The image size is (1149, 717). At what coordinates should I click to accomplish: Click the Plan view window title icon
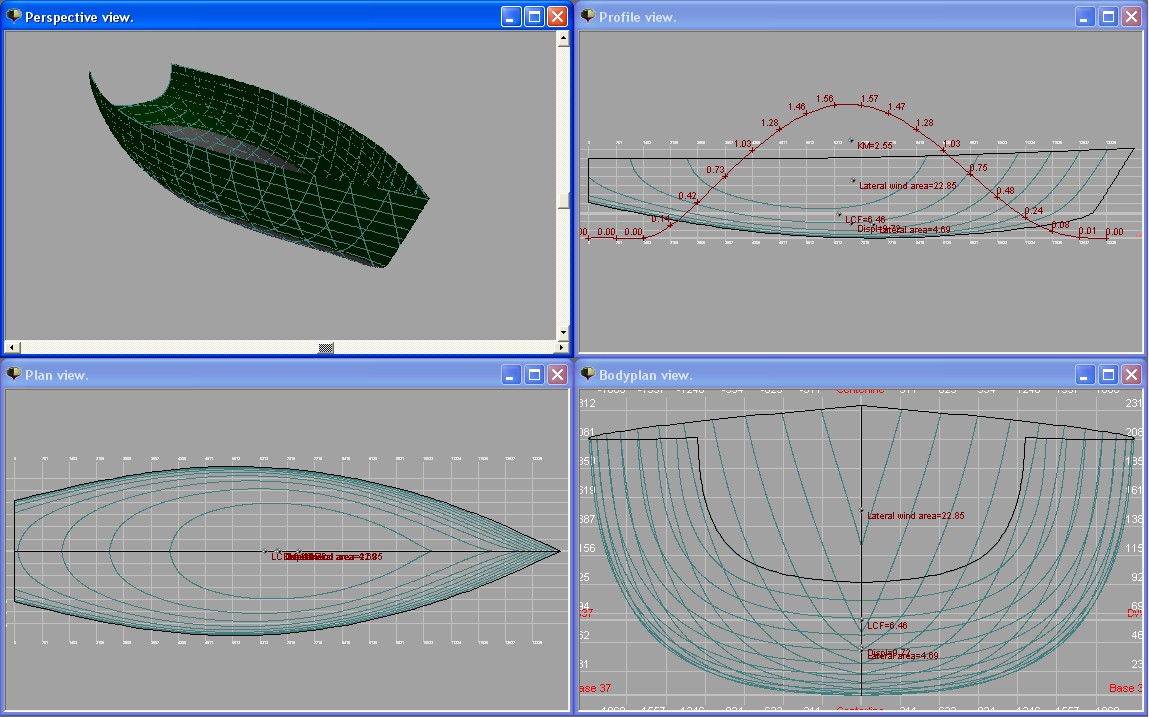13,374
